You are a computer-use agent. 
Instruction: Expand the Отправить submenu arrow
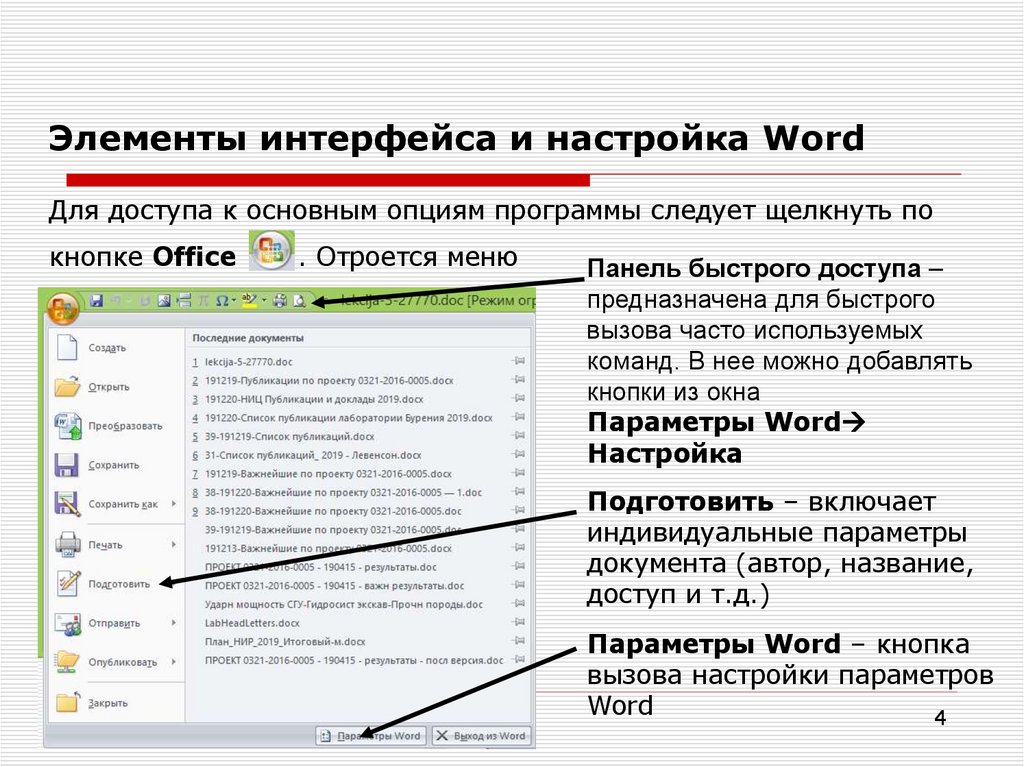pos(174,623)
